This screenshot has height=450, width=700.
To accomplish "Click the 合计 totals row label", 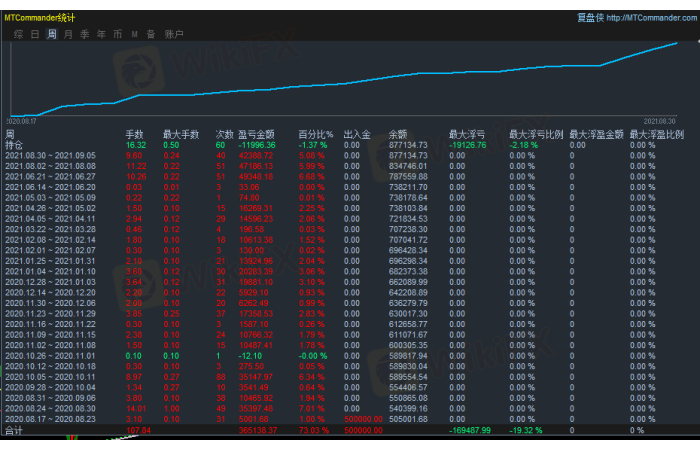I will [x=14, y=430].
